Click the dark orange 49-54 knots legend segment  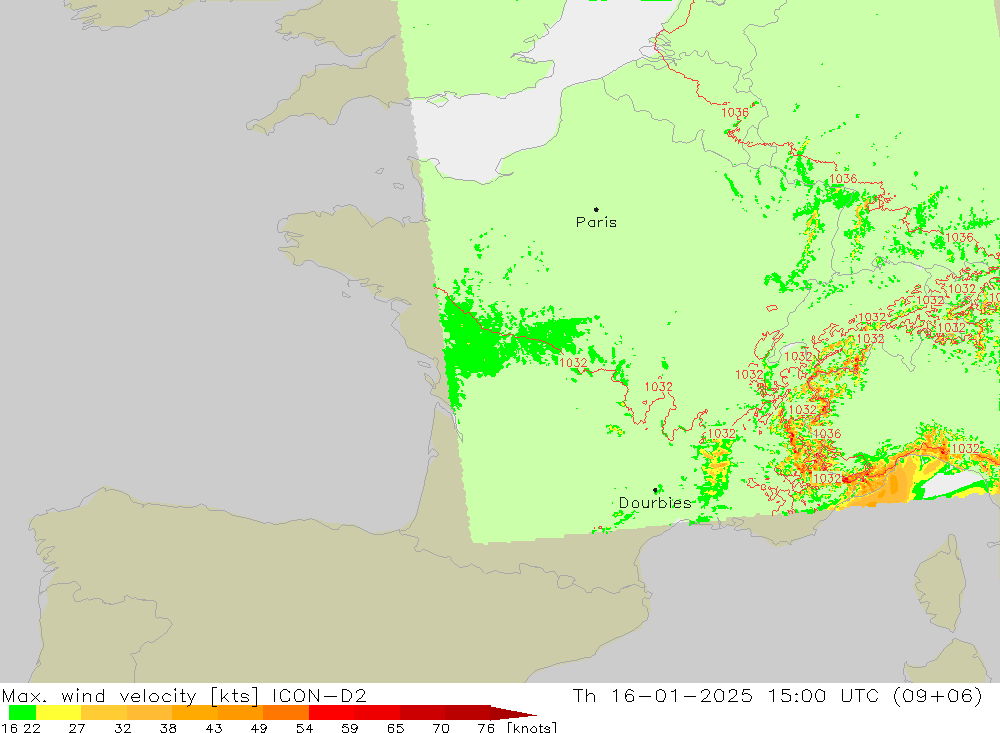286,713
